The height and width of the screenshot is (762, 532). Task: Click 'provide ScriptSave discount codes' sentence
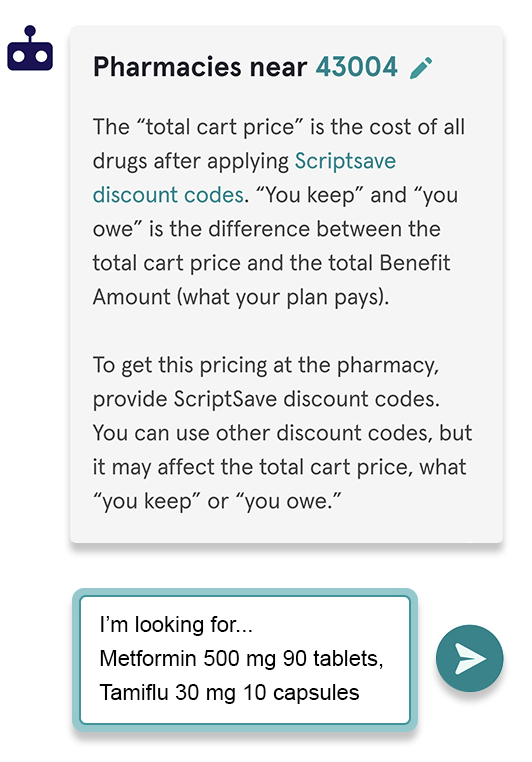[x=266, y=399]
